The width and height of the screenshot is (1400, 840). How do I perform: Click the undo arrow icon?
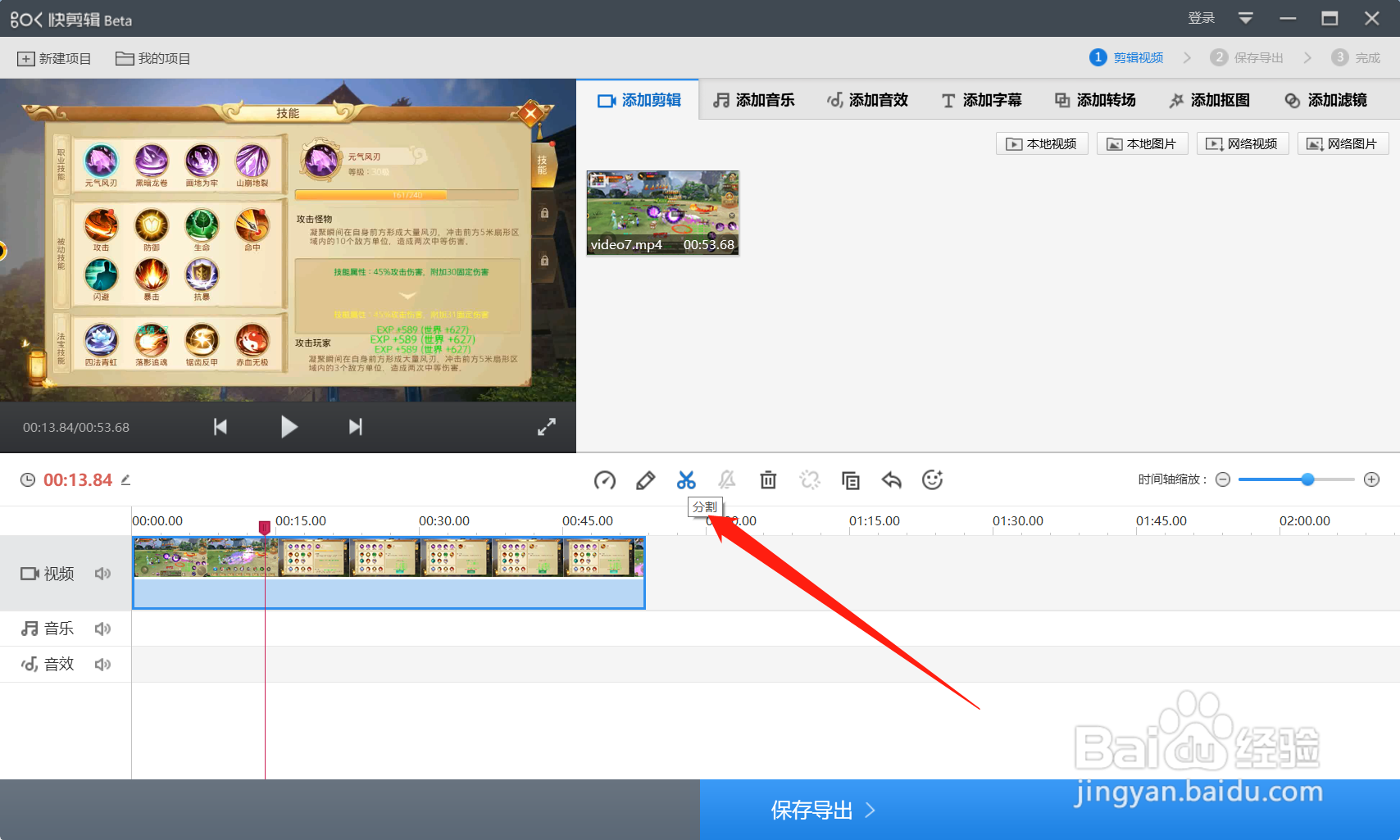point(892,479)
